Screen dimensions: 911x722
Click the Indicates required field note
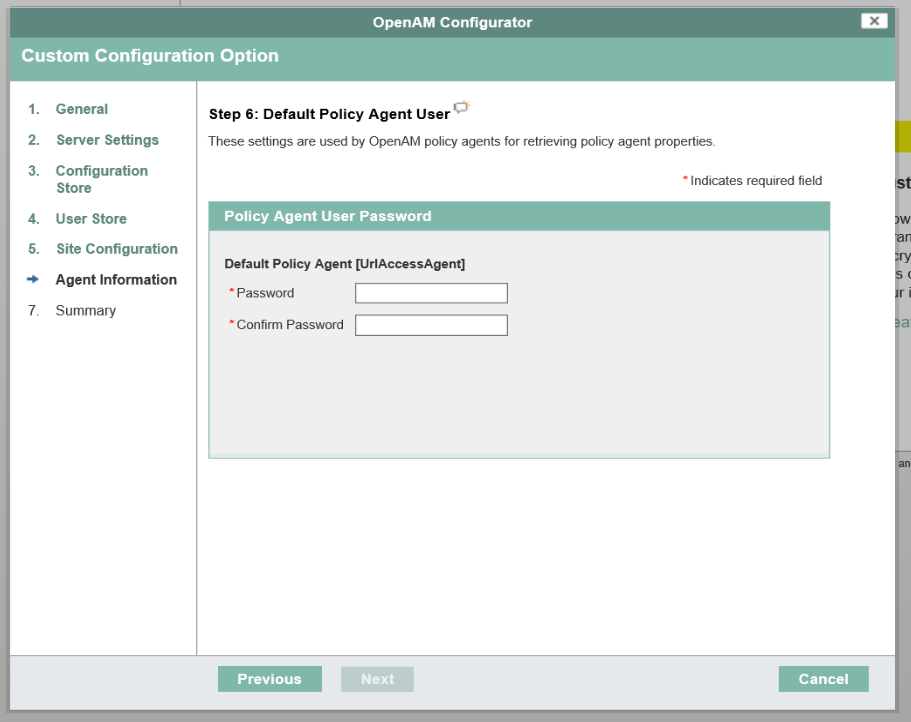[756, 181]
